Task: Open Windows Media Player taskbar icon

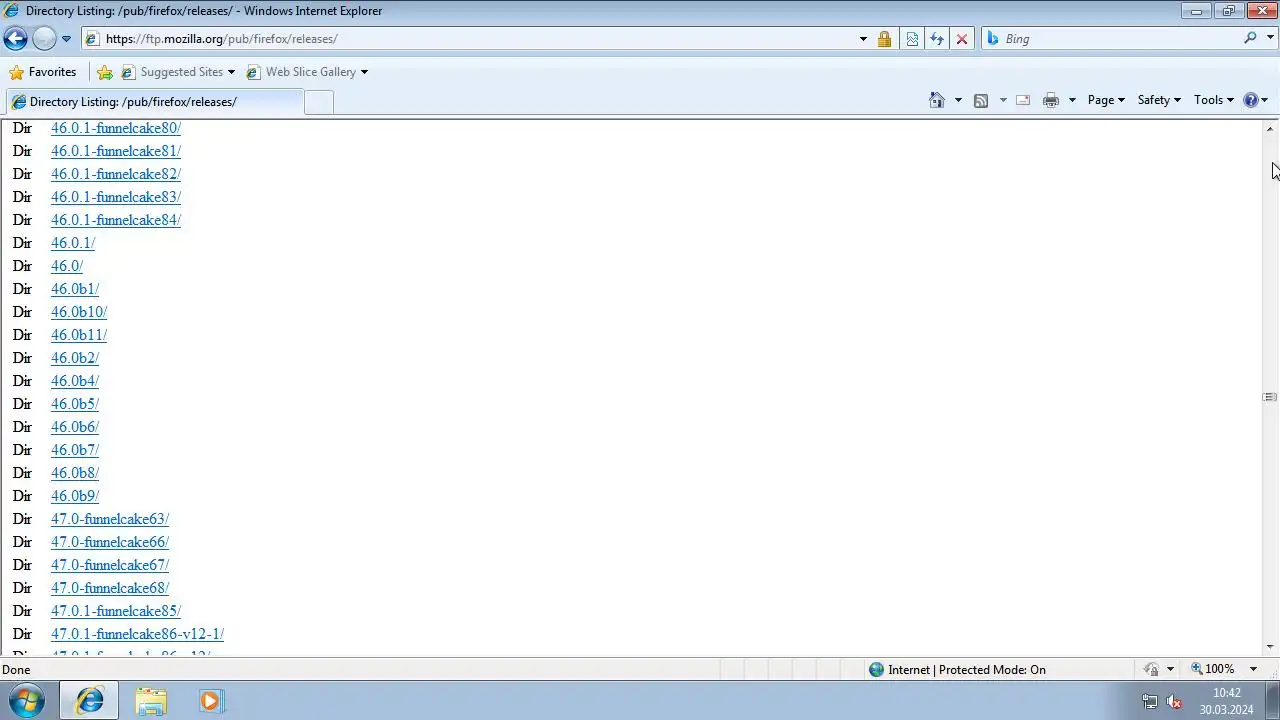Action: coord(210,701)
